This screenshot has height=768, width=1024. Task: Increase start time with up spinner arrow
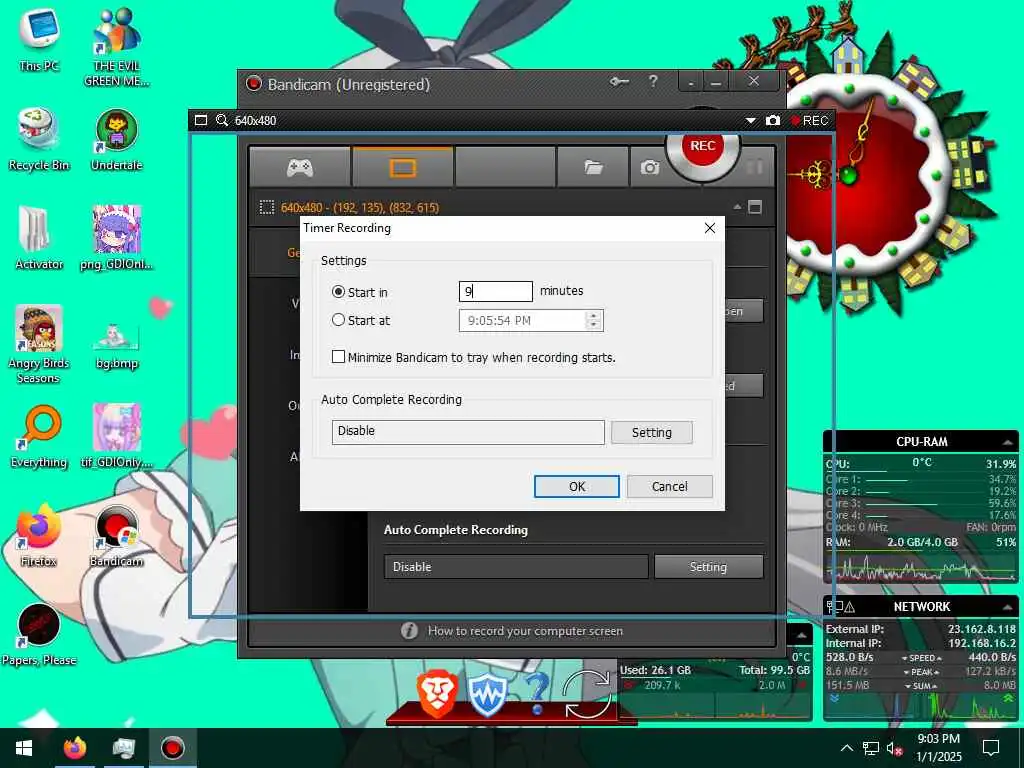594,316
